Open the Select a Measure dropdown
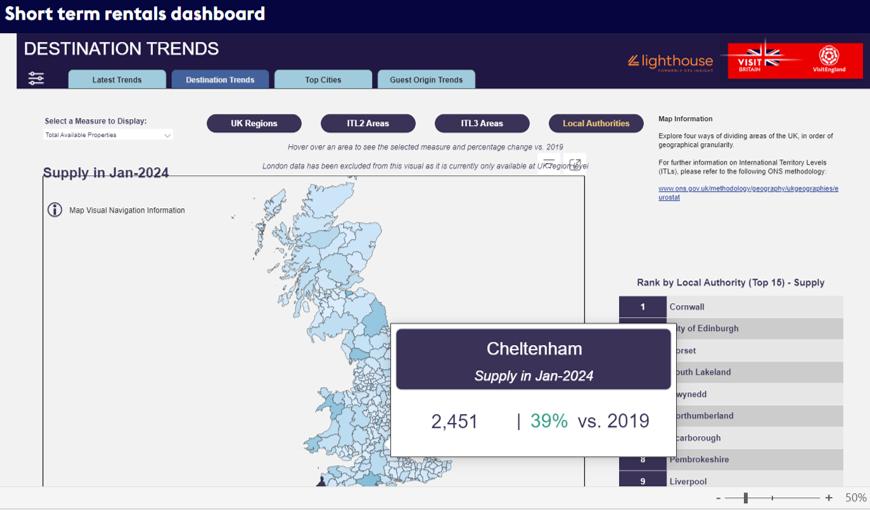The height and width of the screenshot is (510, 870). coord(108,135)
